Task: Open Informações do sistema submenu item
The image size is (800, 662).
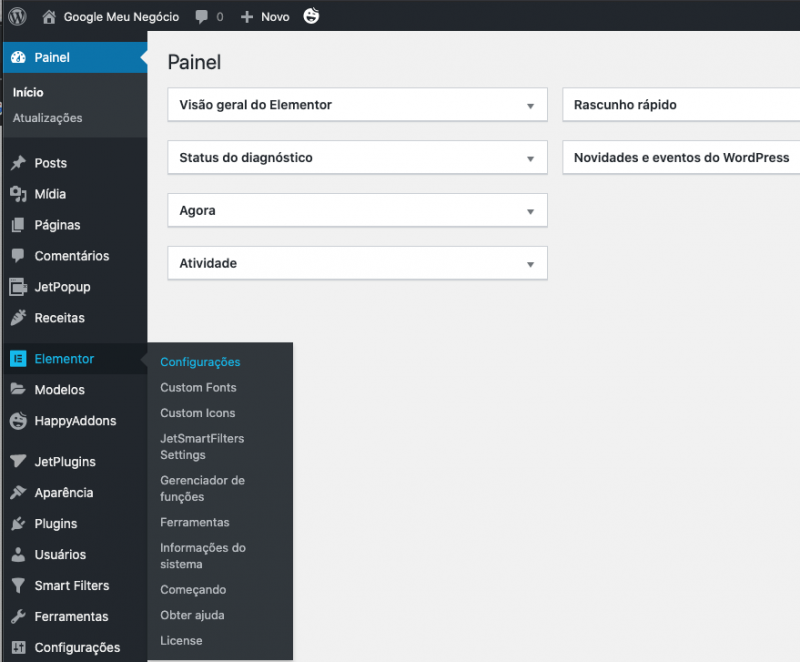Action: 203,556
